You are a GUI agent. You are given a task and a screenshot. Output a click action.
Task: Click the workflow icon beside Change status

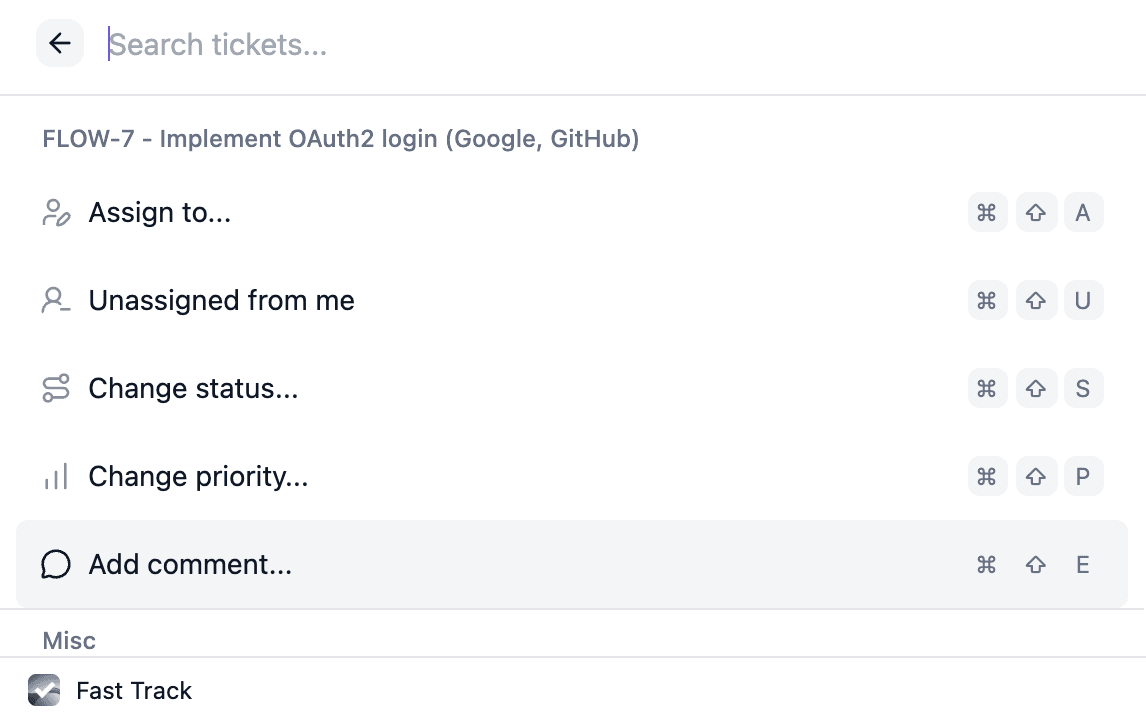click(56, 389)
